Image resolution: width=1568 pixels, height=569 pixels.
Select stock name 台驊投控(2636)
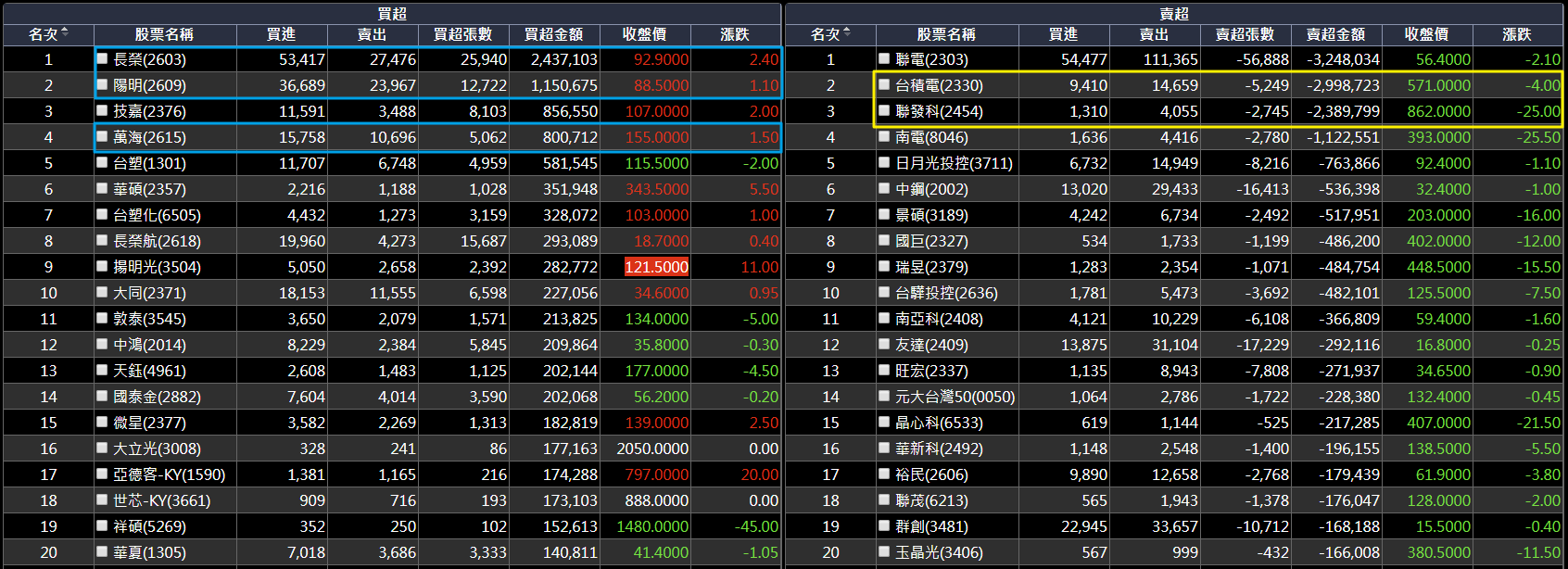pos(946,293)
